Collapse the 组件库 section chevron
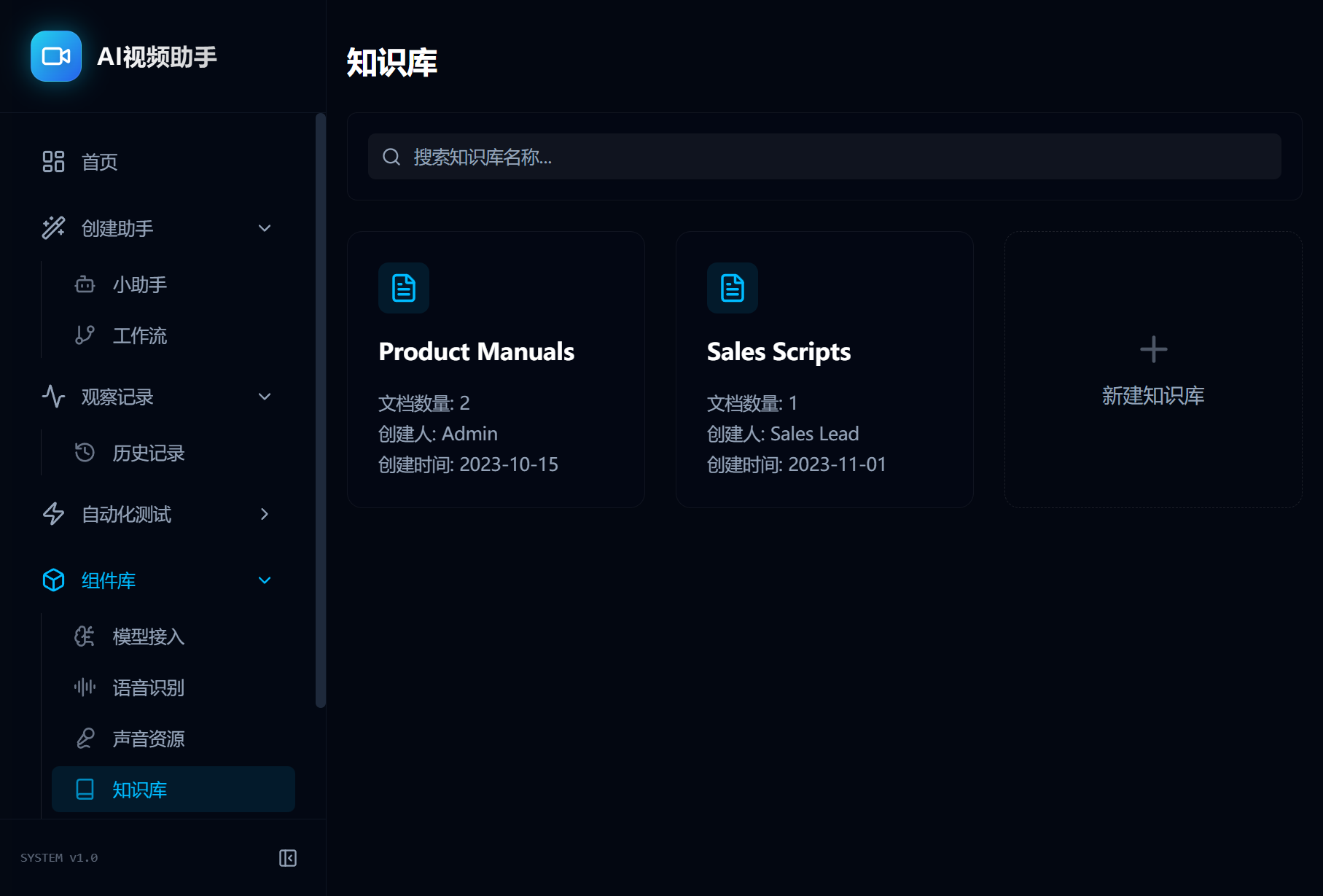 coord(265,580)
